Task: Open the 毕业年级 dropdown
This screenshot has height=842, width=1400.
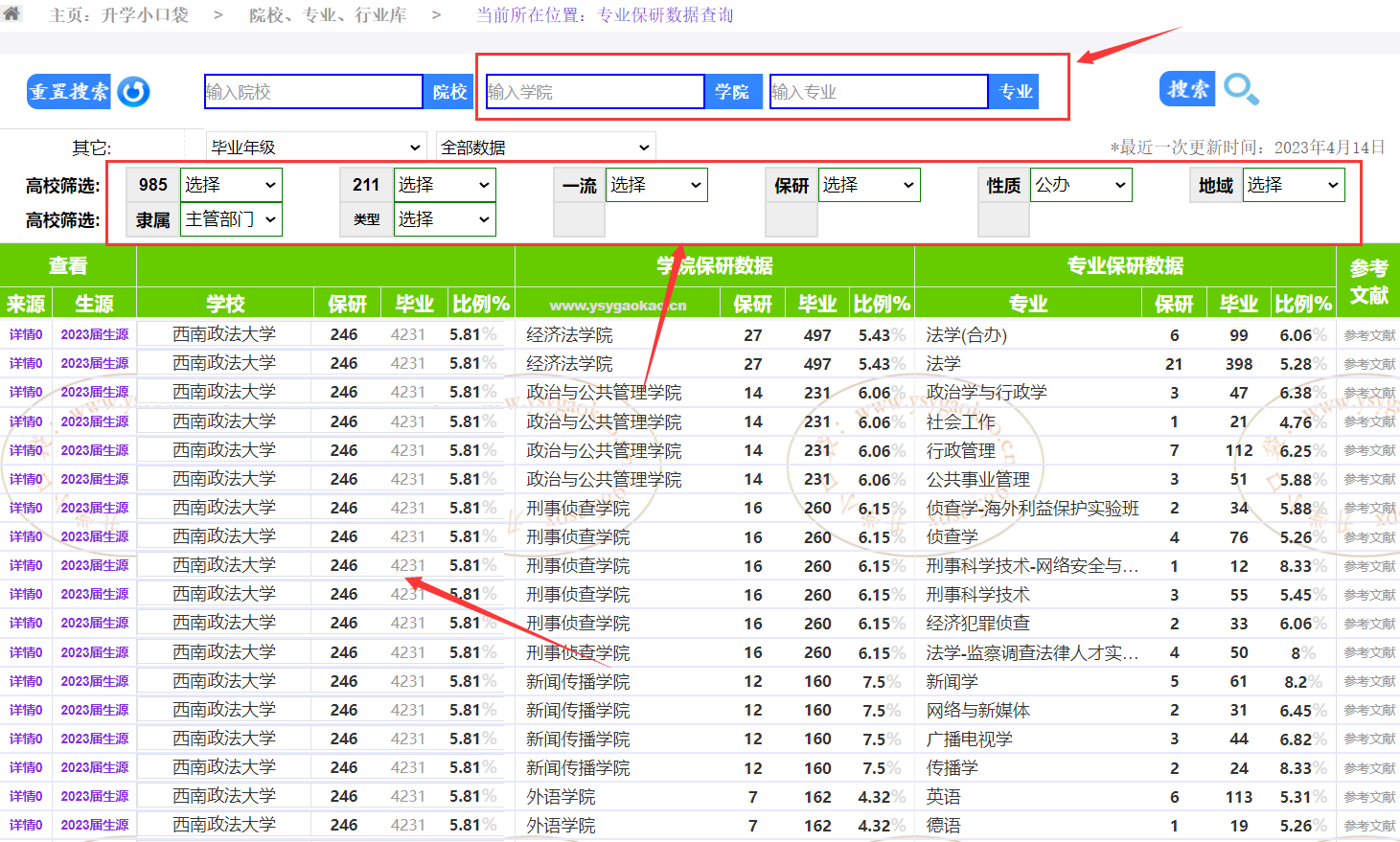Action: [x=316, y=148]
